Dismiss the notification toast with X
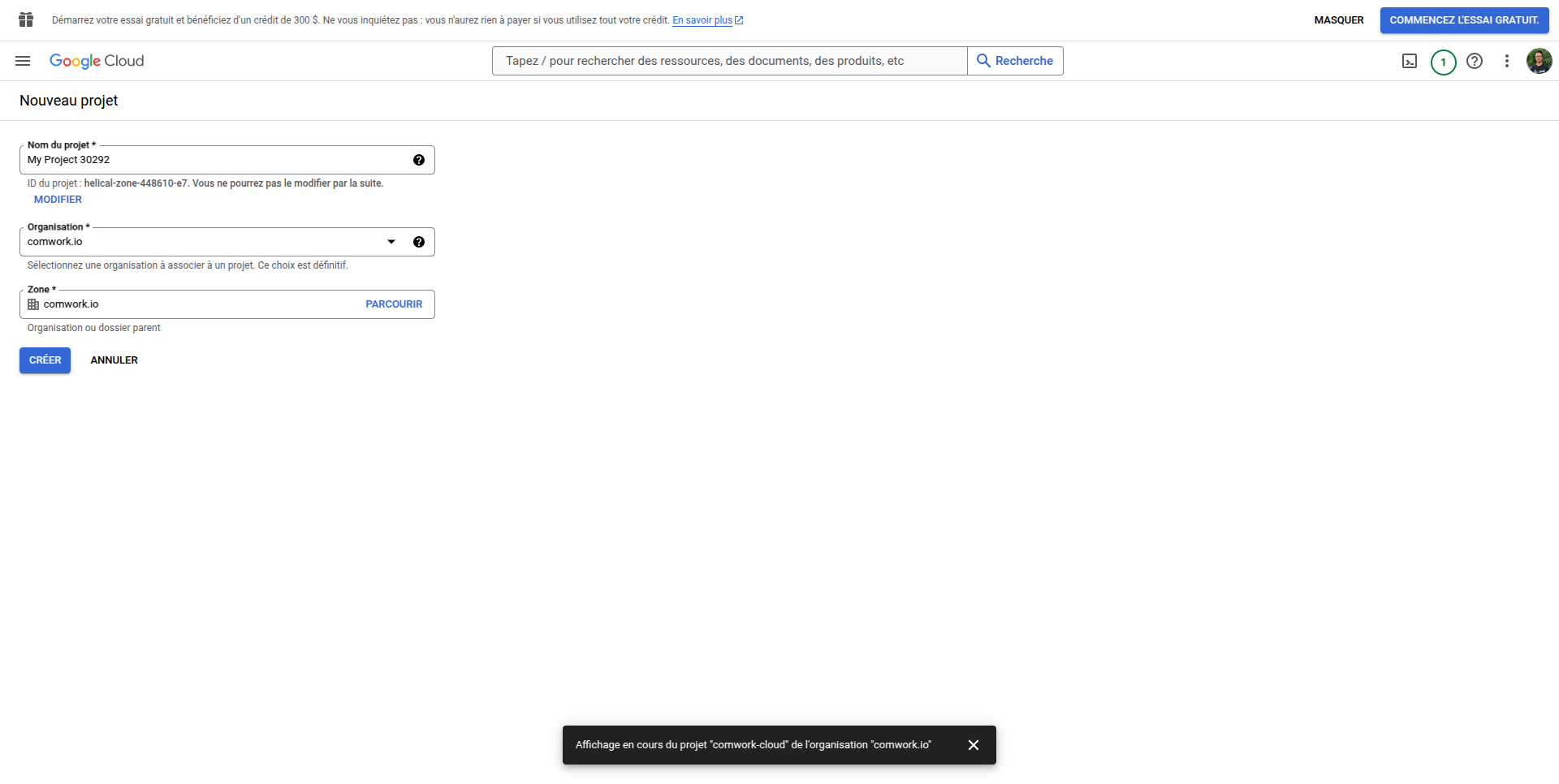This screenshot has height=784, width=1559. pos(974,745)
